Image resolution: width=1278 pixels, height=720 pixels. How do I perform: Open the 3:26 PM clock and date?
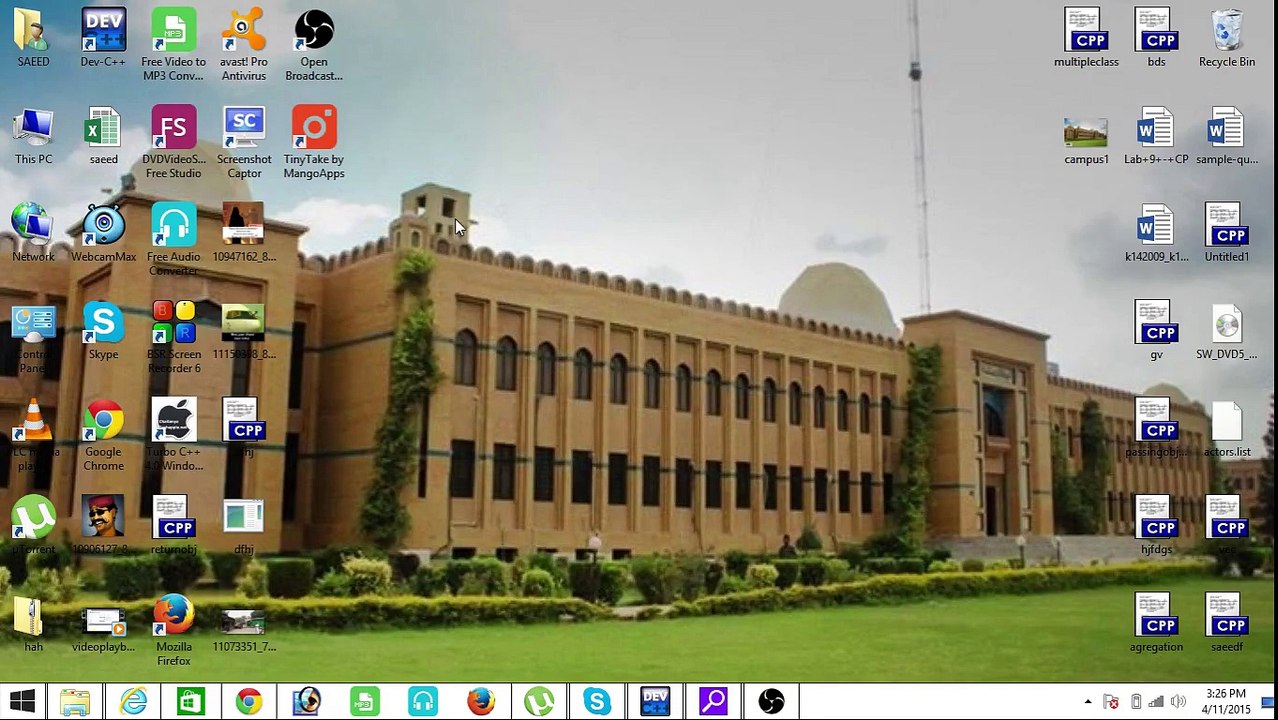point(1226,701)
